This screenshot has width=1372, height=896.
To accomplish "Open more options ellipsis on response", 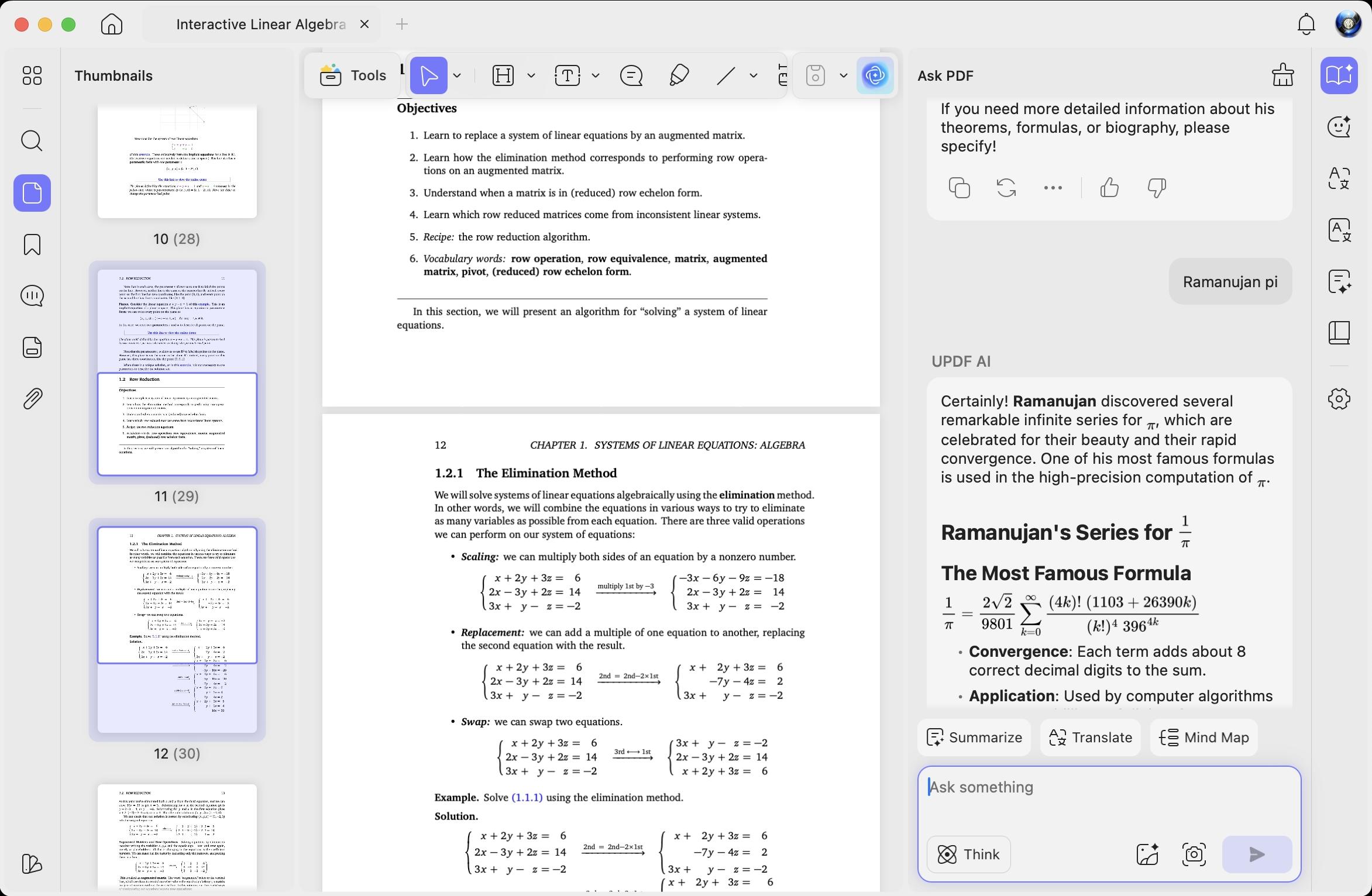I will pos(1053,188).
